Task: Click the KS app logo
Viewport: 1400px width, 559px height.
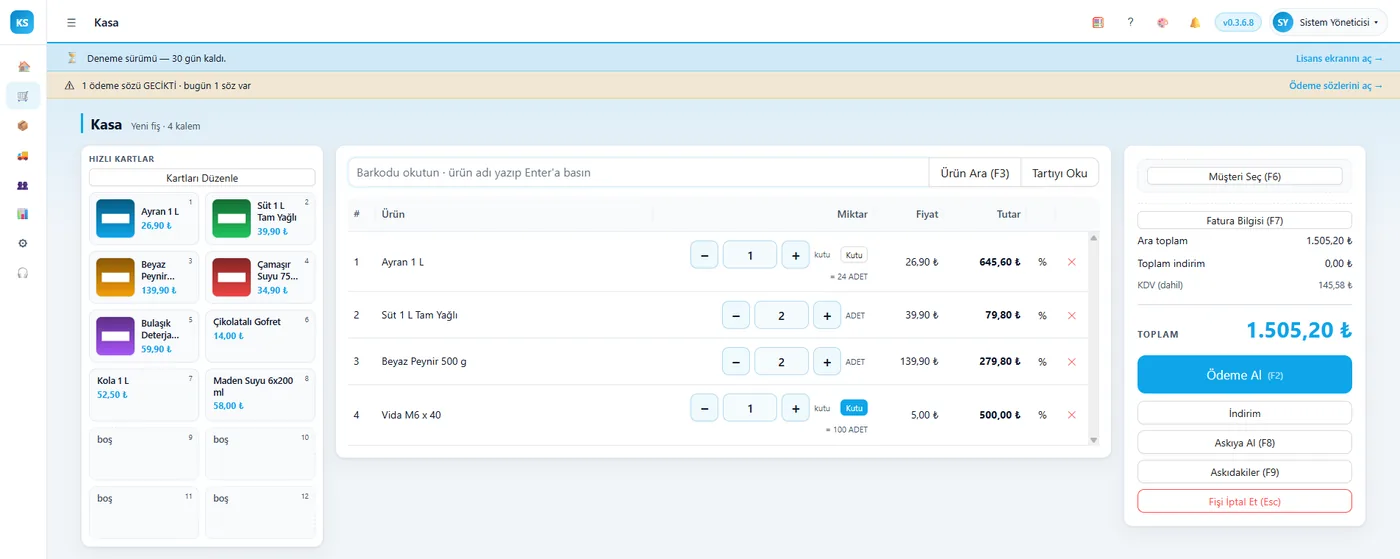Action: [22, 22]
